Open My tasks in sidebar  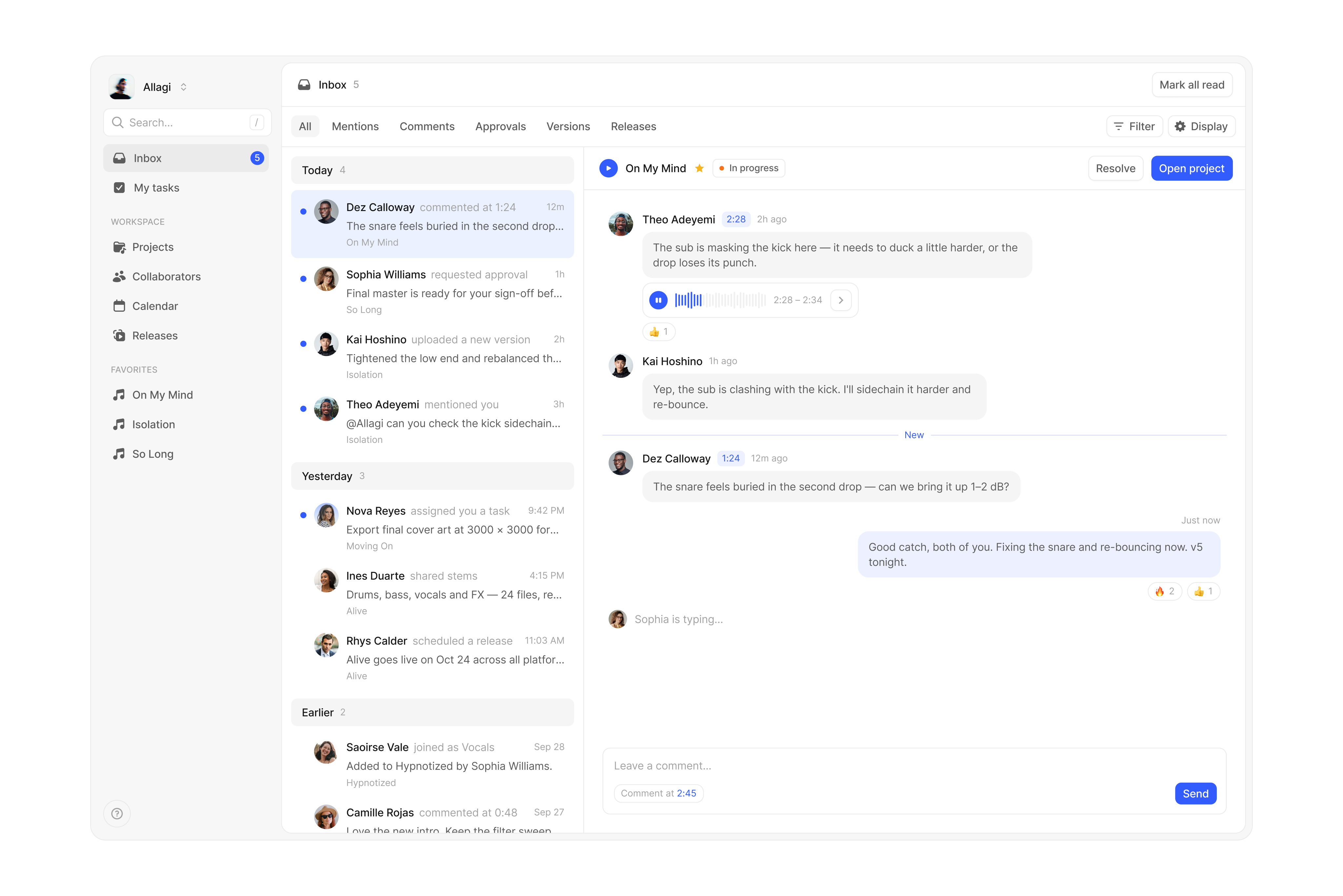(x=186, y=188)
